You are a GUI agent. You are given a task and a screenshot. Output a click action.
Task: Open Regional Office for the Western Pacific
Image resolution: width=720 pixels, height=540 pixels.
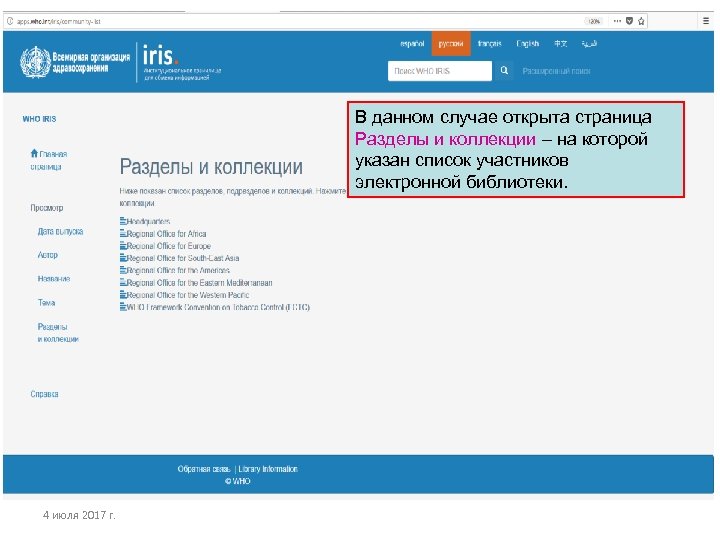188,295
